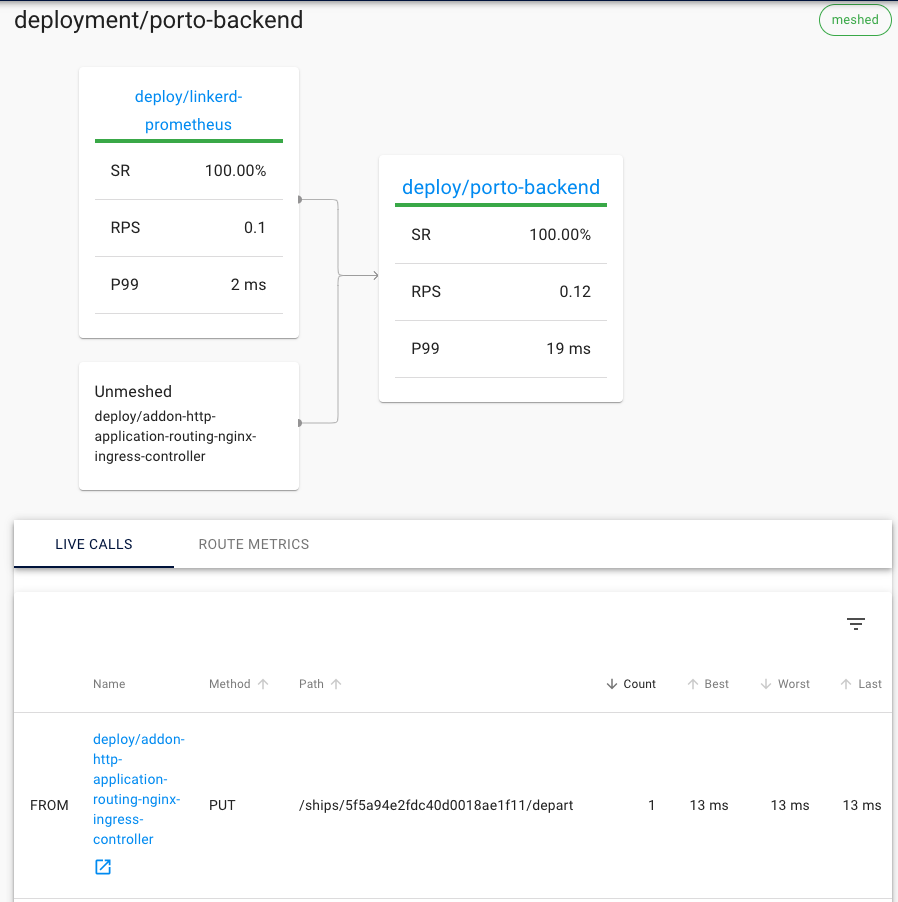Click the 100.00% SR value in linkerd-prometheus card

coord(236,171)
